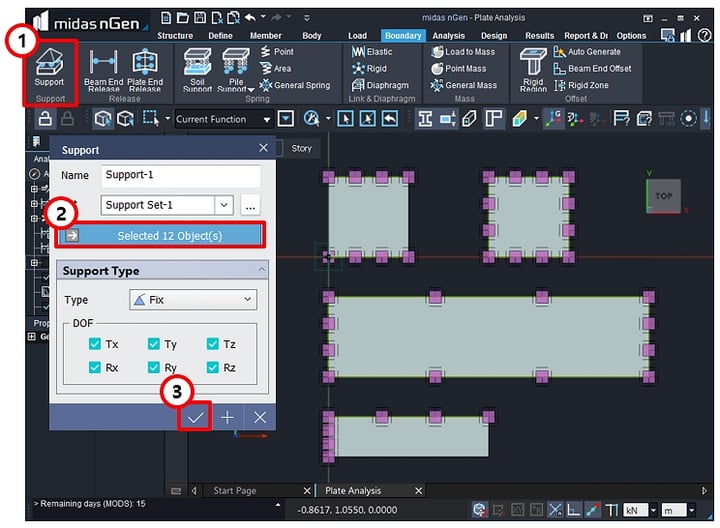
Task: Click the Support-1 name field
Action: click(x=180, y=175)
